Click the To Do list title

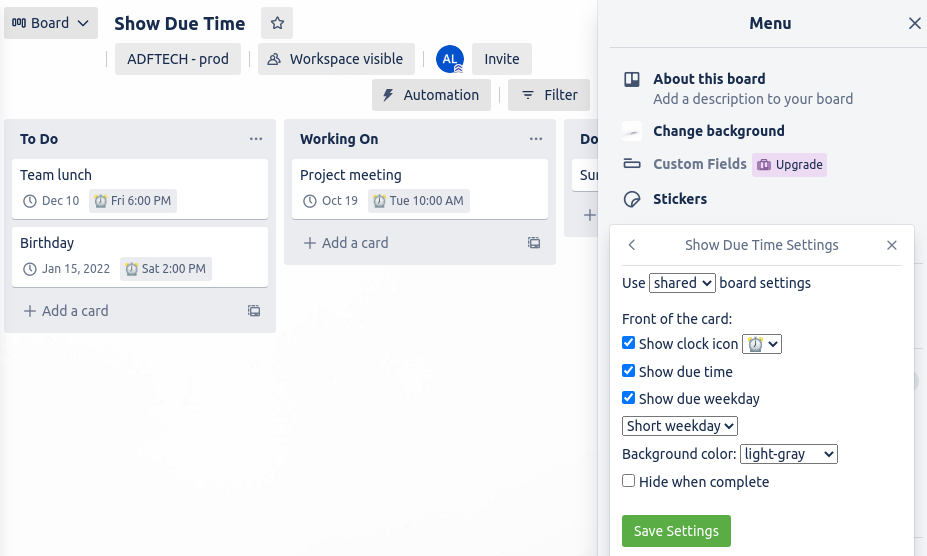[x=39, y=139]
